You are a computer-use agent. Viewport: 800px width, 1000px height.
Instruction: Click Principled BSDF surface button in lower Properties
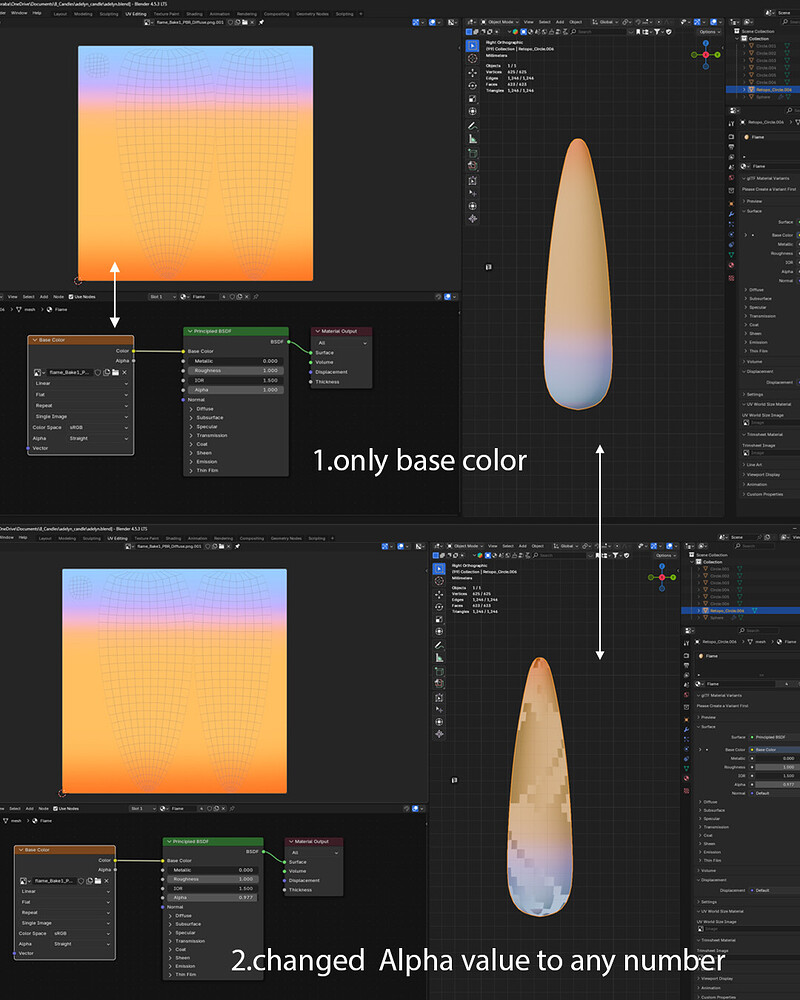(x=773, y=737)
